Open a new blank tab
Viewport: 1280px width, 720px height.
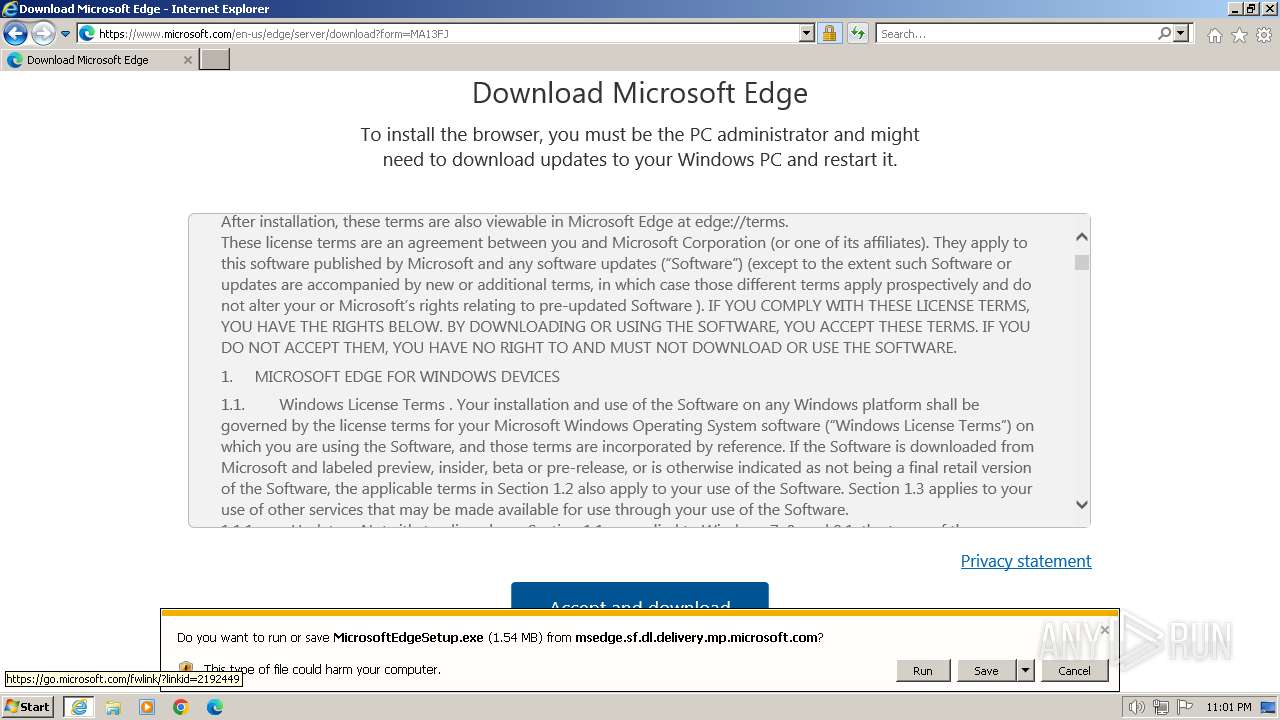pos(215,60)
